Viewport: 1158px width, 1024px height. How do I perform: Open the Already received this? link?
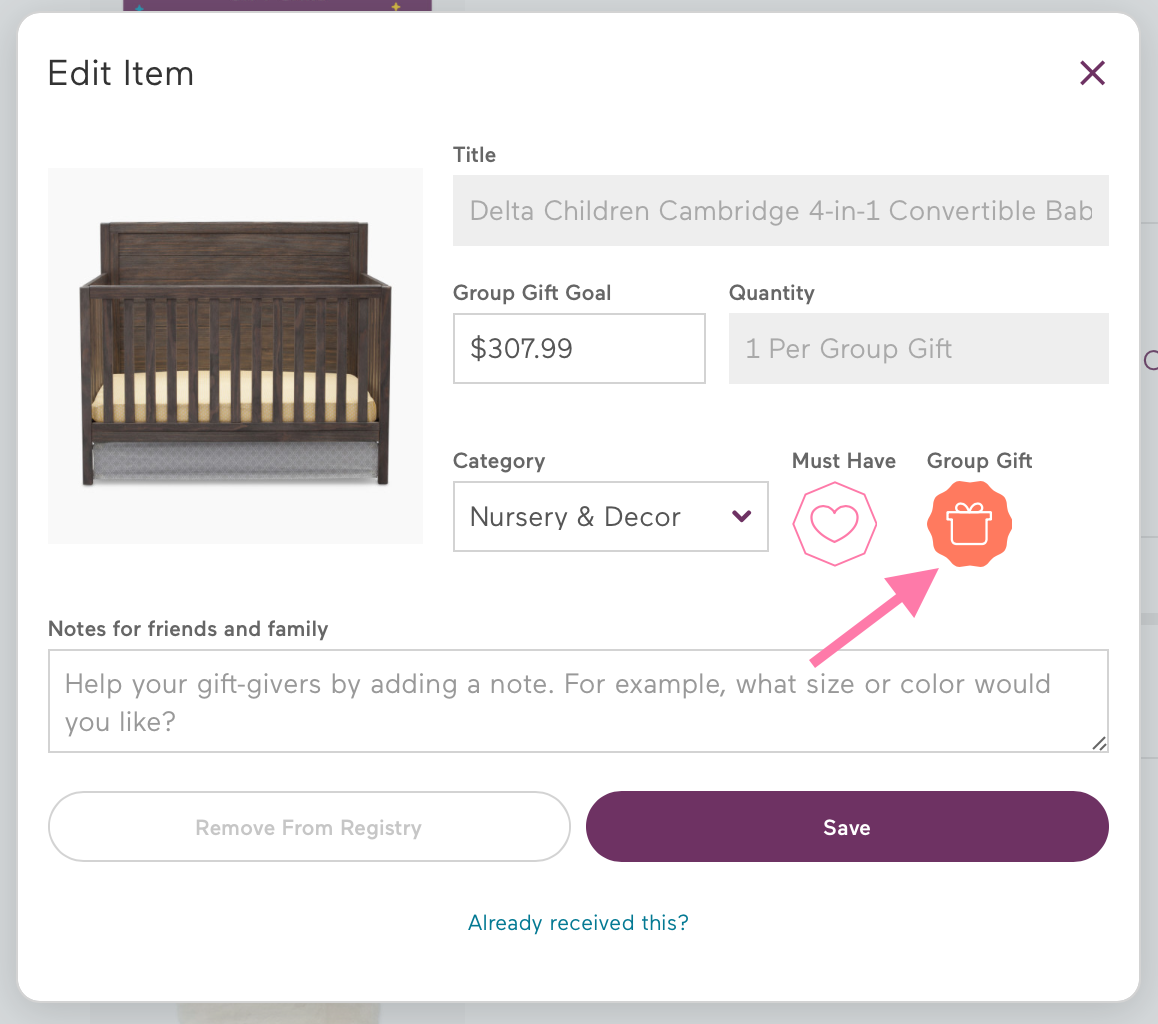point(578,922)
